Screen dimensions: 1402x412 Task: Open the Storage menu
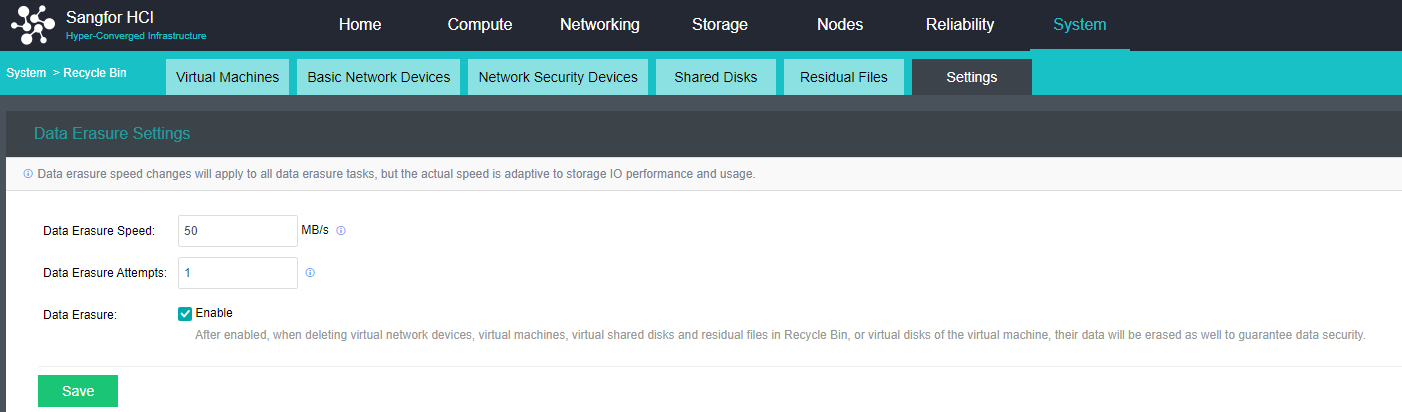pos(719,25)
